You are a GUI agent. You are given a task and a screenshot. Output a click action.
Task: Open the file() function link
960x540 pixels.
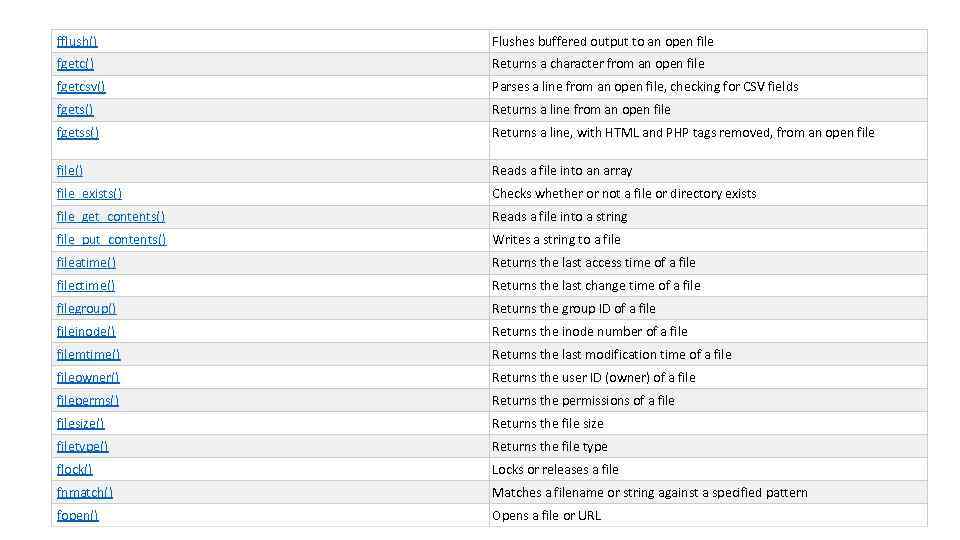(70, 171)
